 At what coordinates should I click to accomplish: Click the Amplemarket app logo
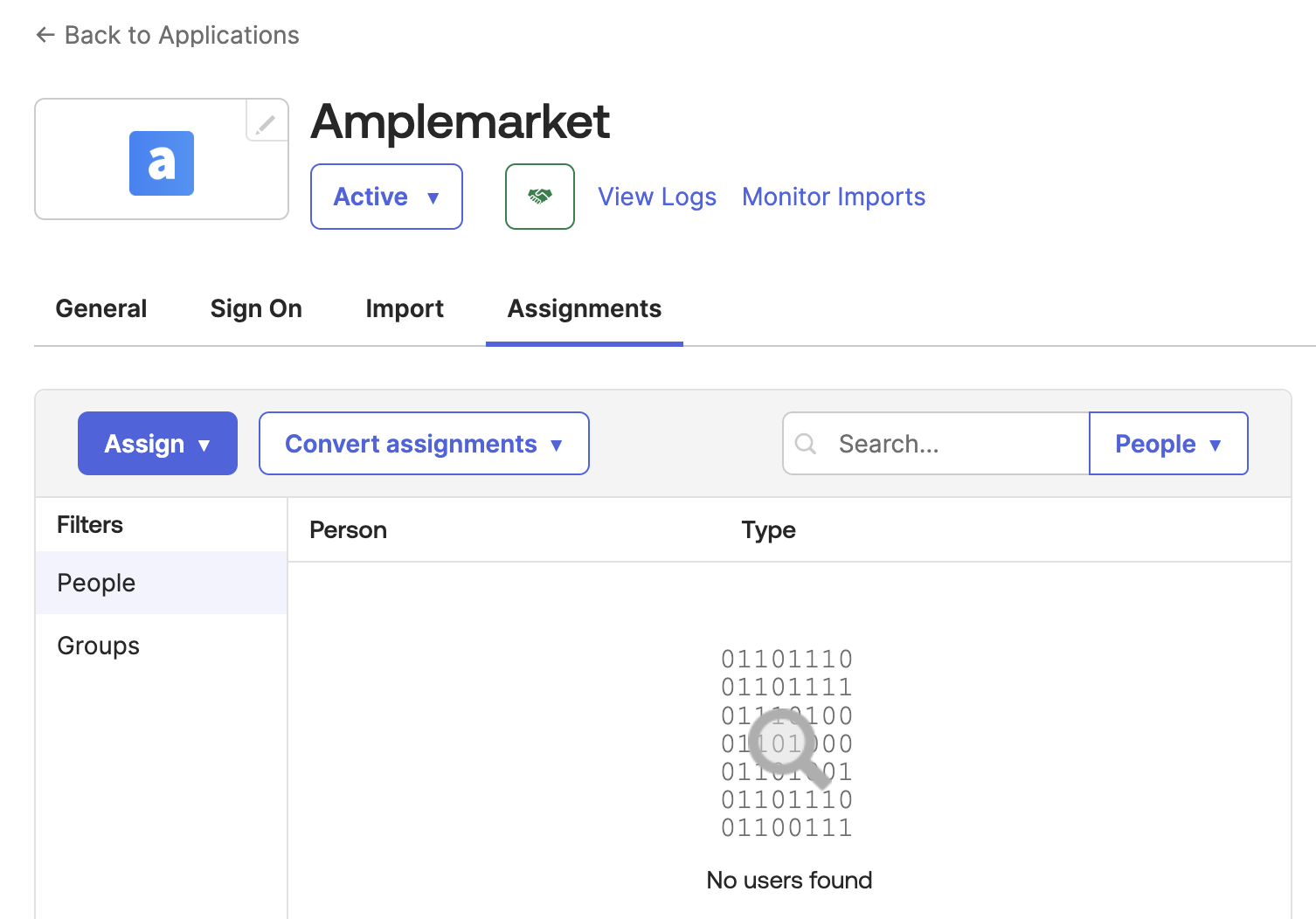(x=162, y=163)
